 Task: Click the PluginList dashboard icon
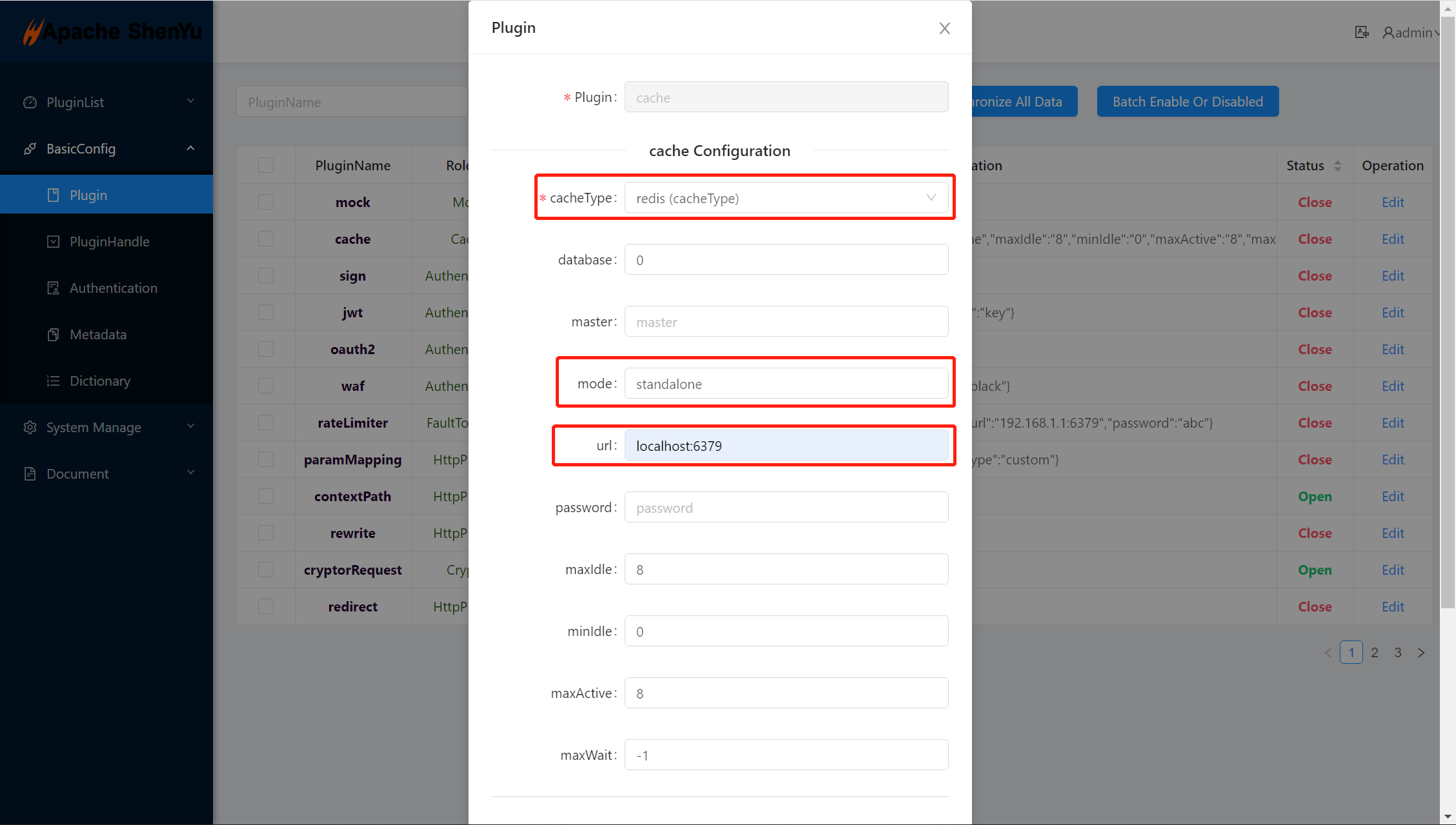30,103
